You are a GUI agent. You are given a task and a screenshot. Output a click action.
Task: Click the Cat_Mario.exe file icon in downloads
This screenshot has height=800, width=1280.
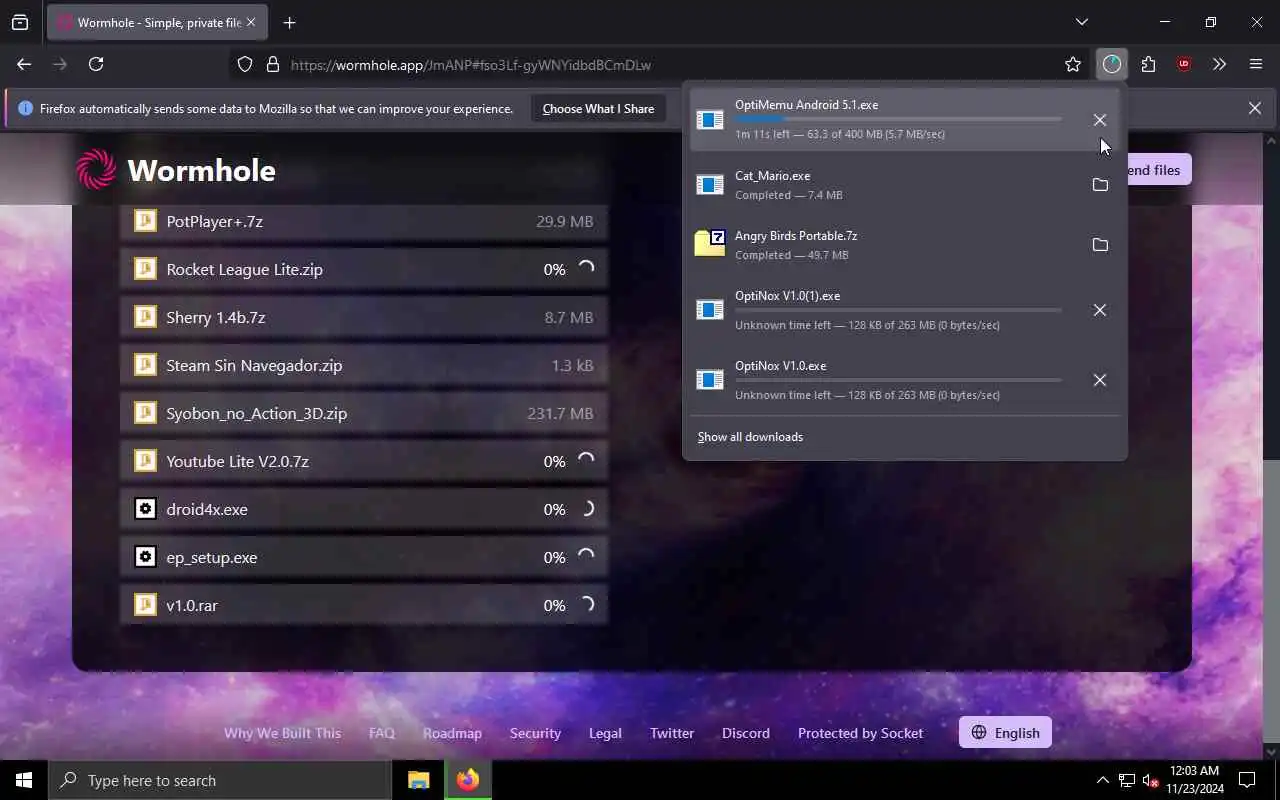(710, 185)
